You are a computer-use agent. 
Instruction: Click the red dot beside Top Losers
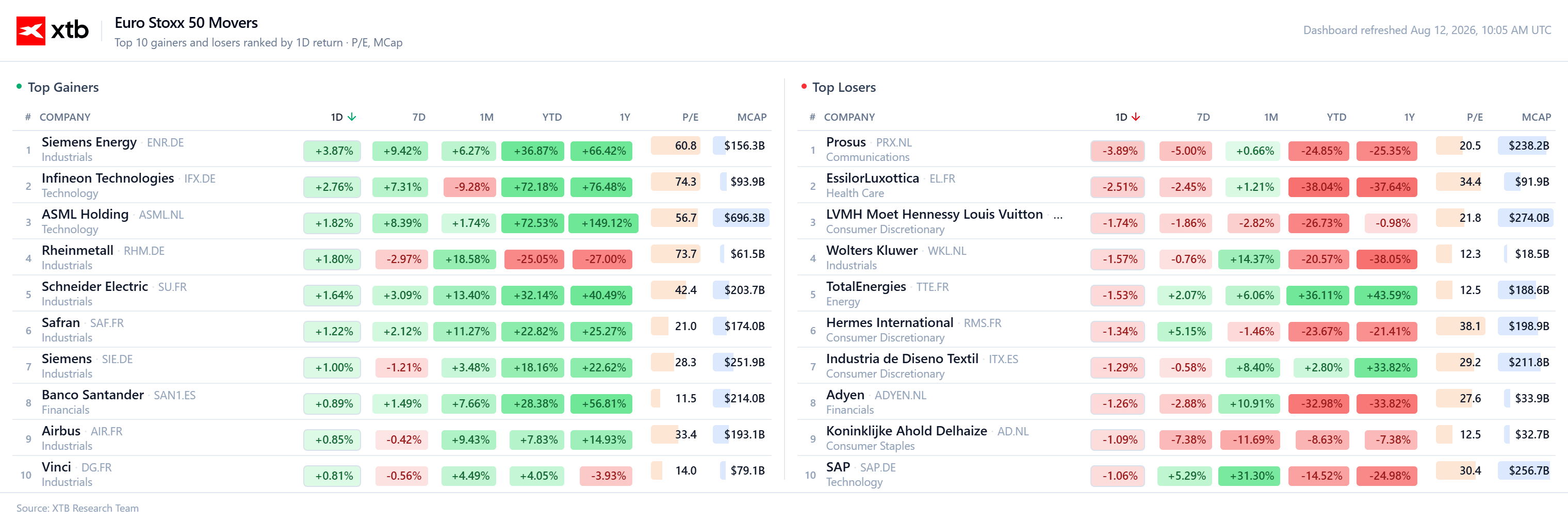[804, 87]
